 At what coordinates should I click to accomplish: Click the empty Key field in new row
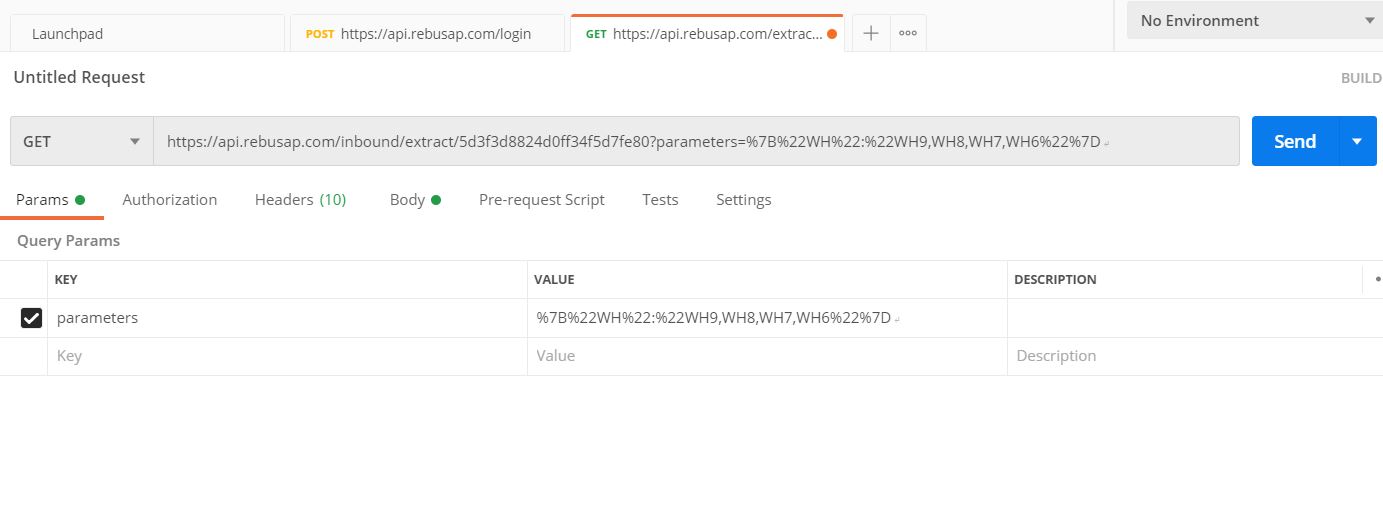pos(287,356)
